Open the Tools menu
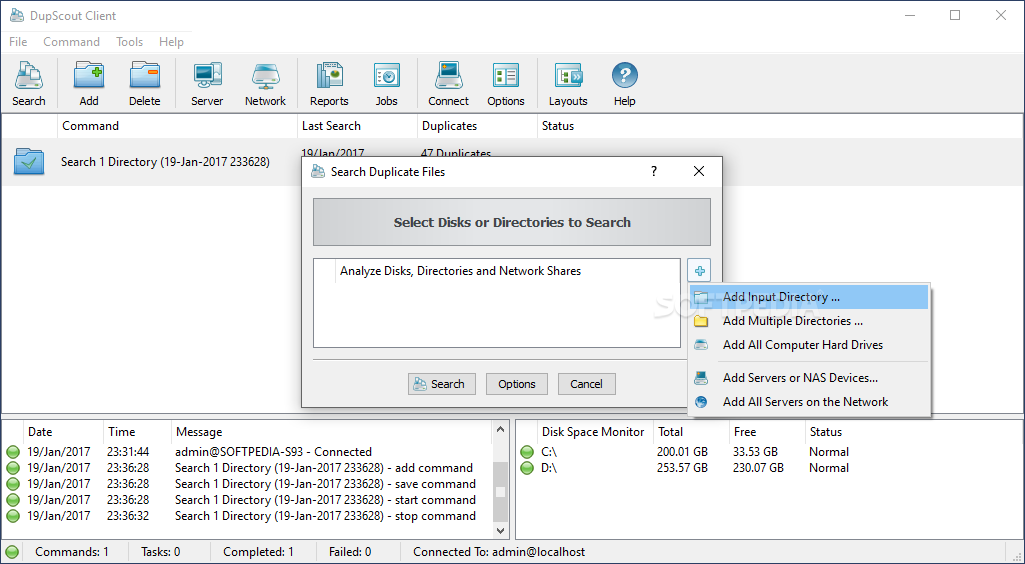 pos(129,42)
